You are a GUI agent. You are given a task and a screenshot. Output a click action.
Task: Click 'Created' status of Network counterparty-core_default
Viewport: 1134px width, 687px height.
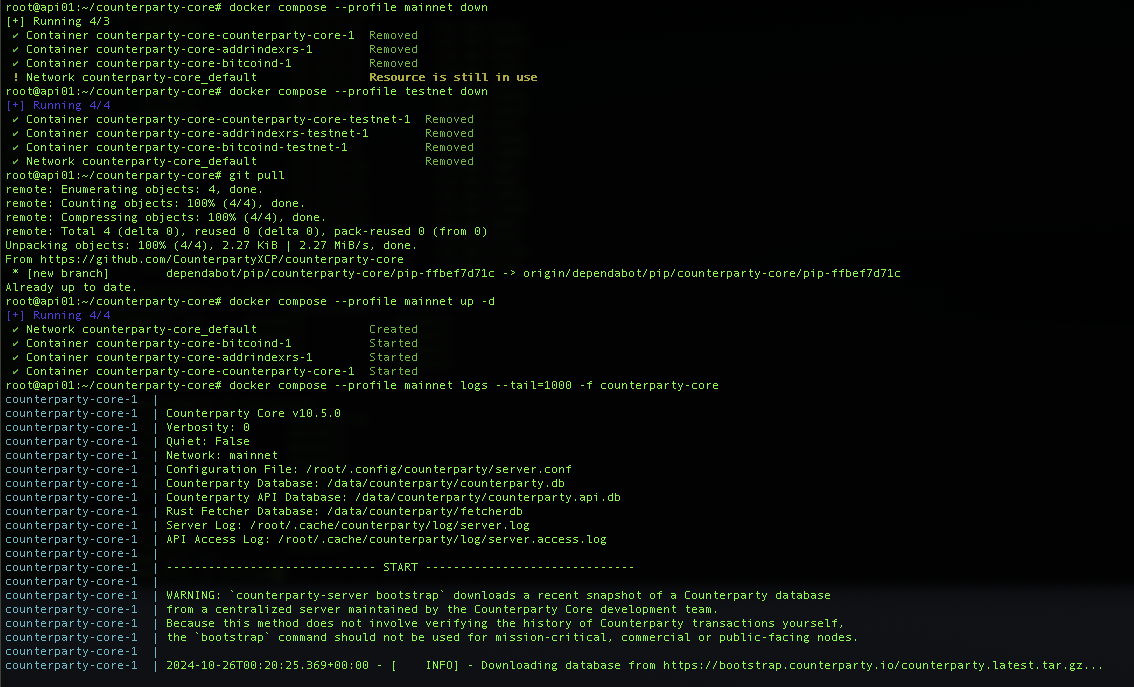393,329
